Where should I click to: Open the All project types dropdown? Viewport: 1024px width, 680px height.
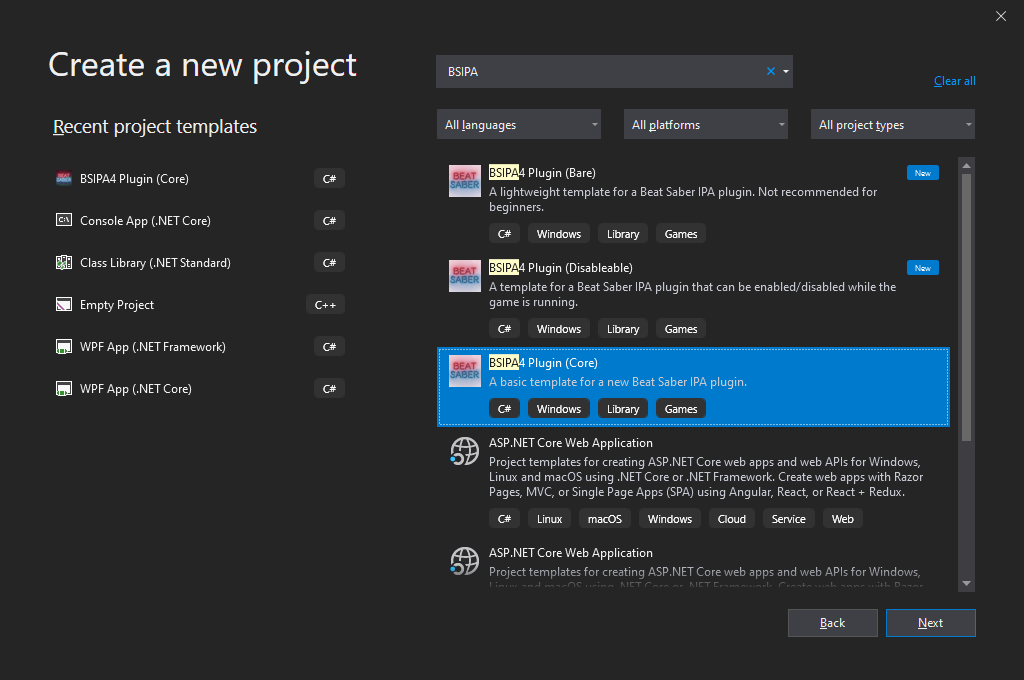coord(892,124)
